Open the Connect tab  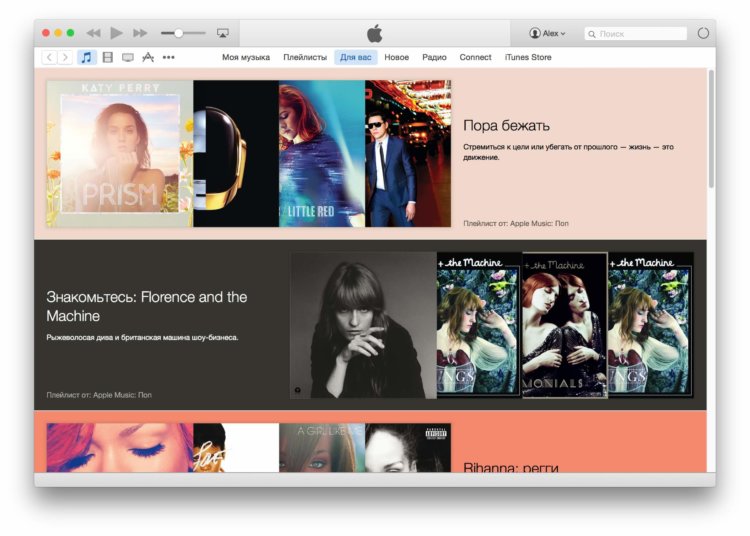pyautogui.click(x=475, y=57)
